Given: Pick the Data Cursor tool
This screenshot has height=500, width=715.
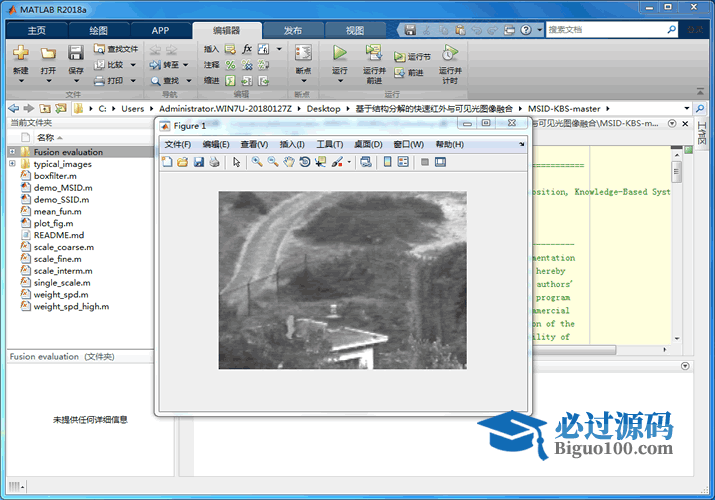Looking at the screenshot, I should click(320, 162).
